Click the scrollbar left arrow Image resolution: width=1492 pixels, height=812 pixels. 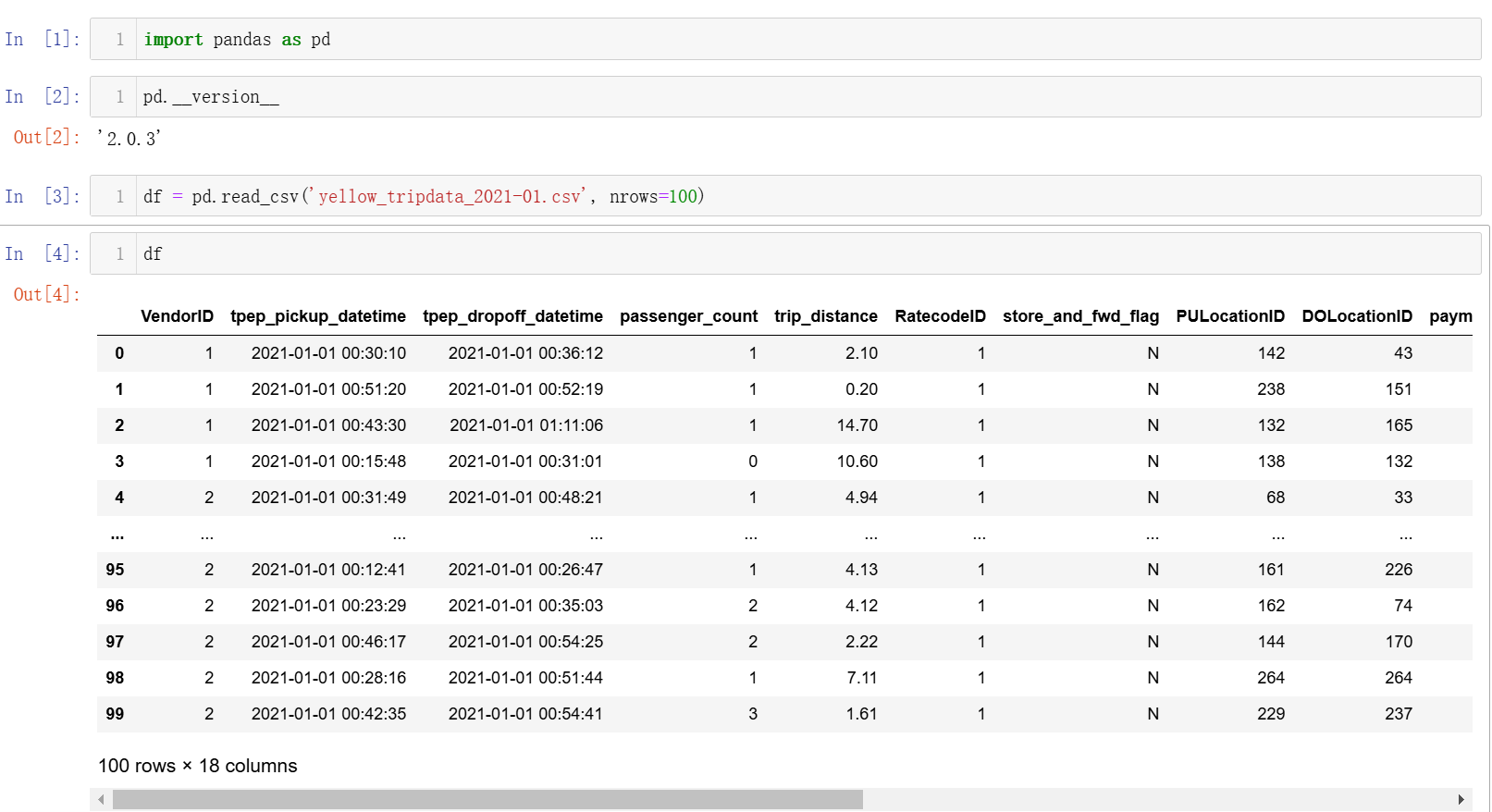(x=101, y=799)
